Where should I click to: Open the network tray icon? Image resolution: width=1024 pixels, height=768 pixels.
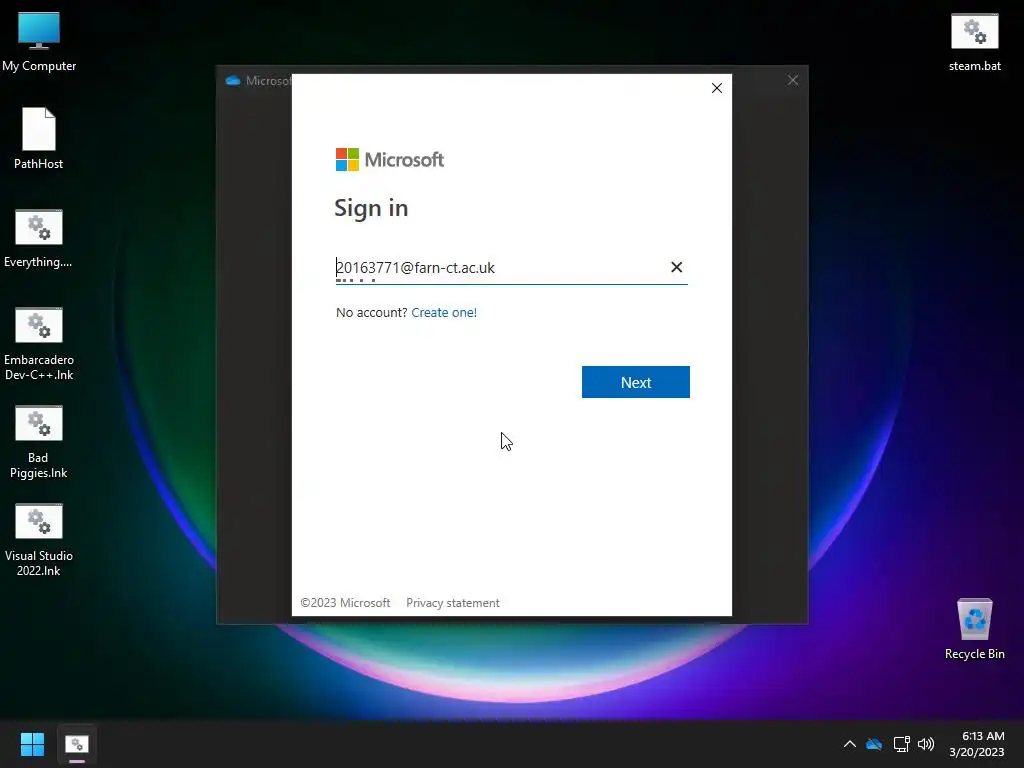[x=901, y=744]
